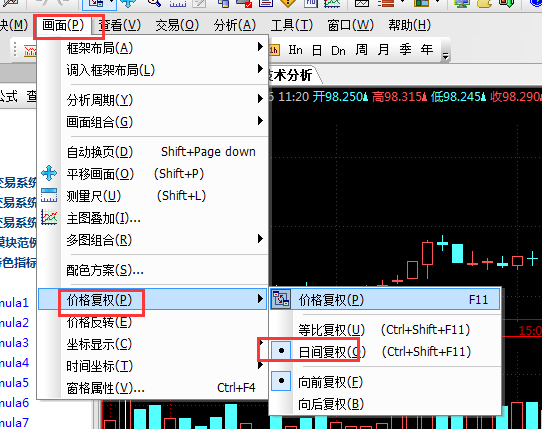This screenshot has width=542, height=429.
Task: Choose 自动换页(D) menu entry
Action: [152, 152]
